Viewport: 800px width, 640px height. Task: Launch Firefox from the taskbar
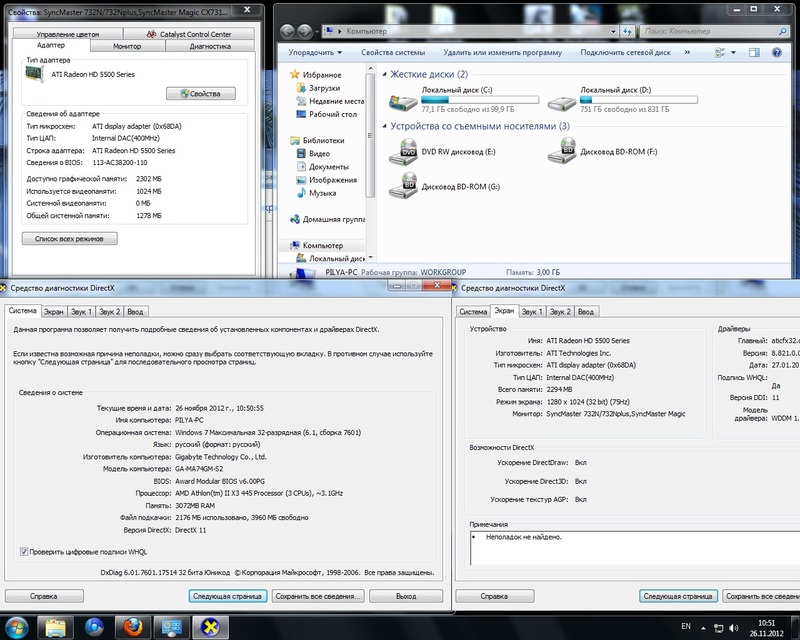pyautogui.click(x=133, y=626)
